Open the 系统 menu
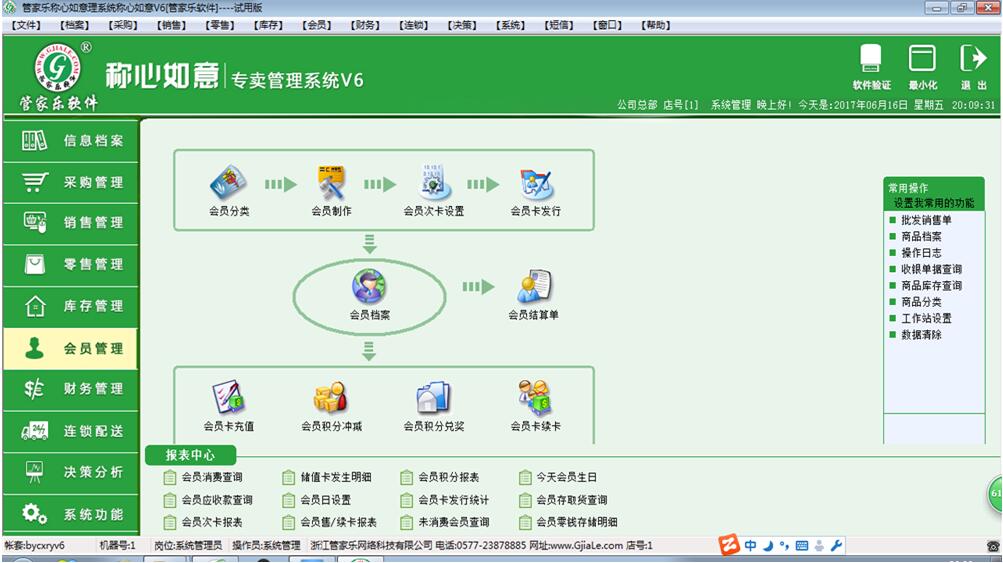This screenshot has height=563, width=1003. (x=511, y=25)
